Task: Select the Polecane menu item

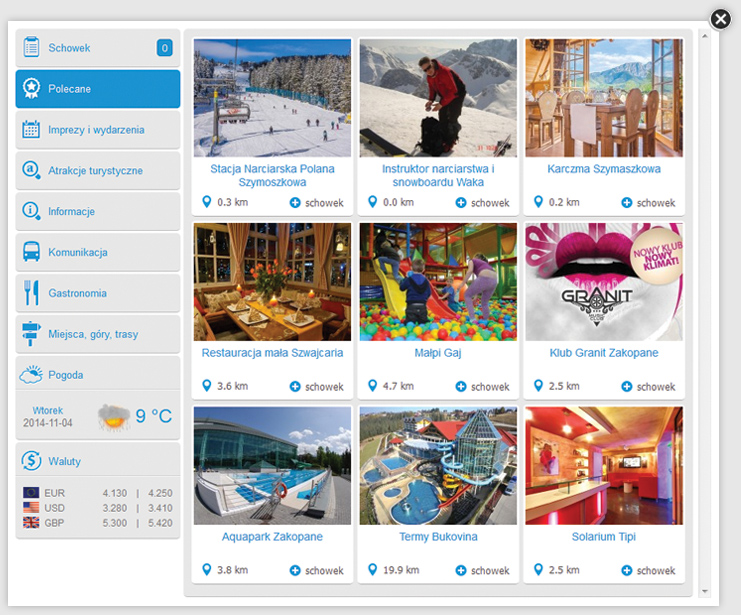Action: tap(98, 89)
